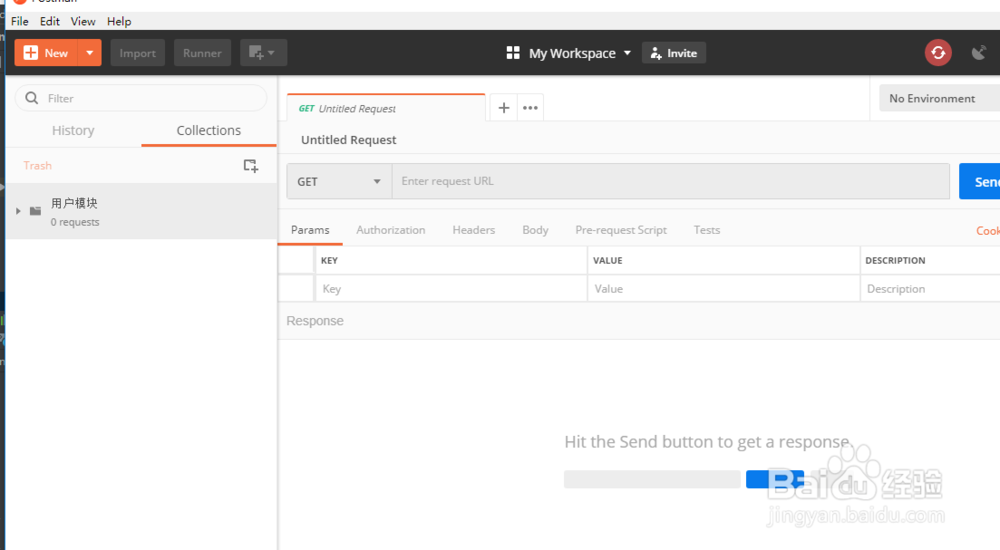Open the File menu

tap(20, 21)
